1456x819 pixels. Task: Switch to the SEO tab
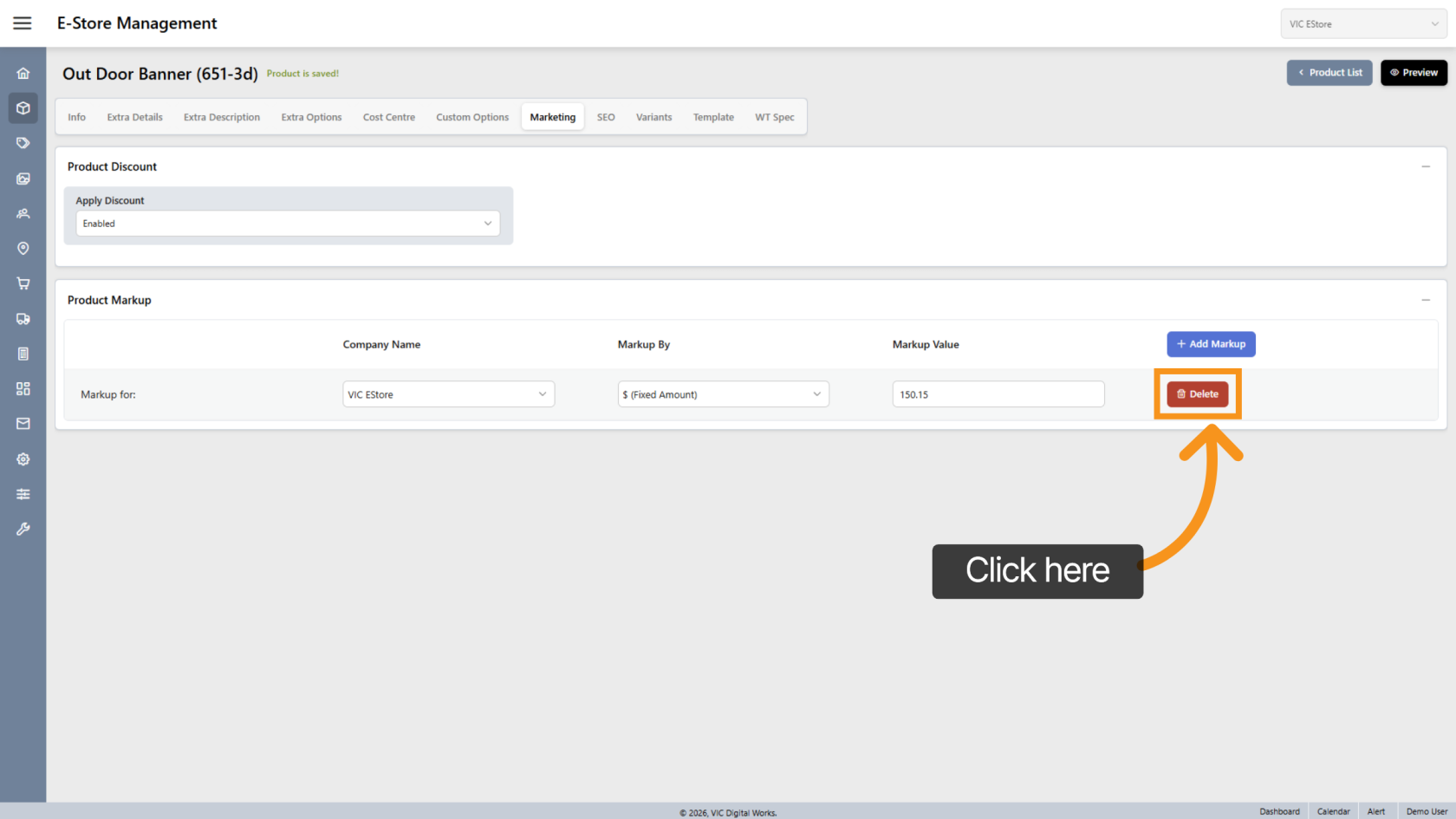click(x=606, y=117)
